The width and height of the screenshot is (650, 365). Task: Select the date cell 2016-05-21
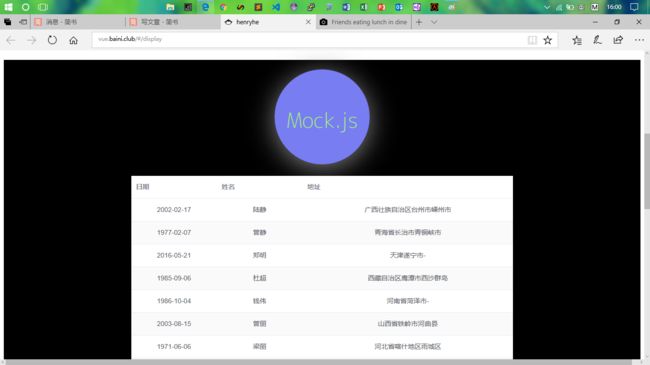pos(174,255)
